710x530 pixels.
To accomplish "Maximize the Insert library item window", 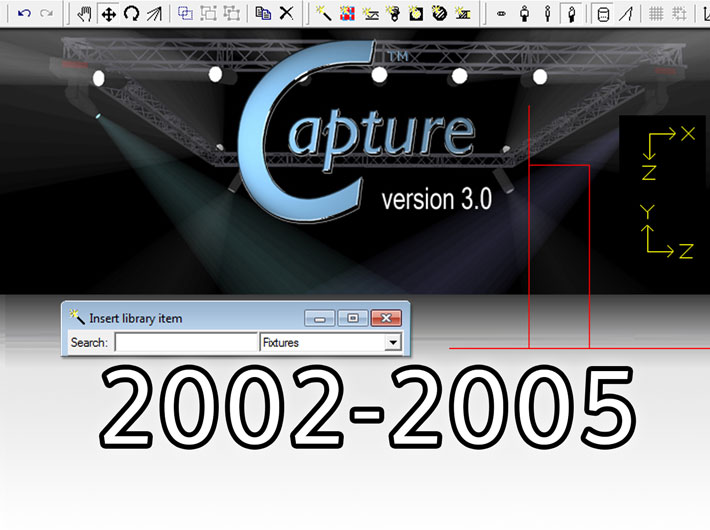I will tap(353, 318).
